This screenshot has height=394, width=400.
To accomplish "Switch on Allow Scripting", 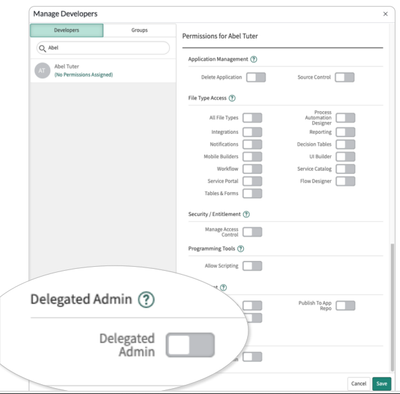I will point(252,266).
